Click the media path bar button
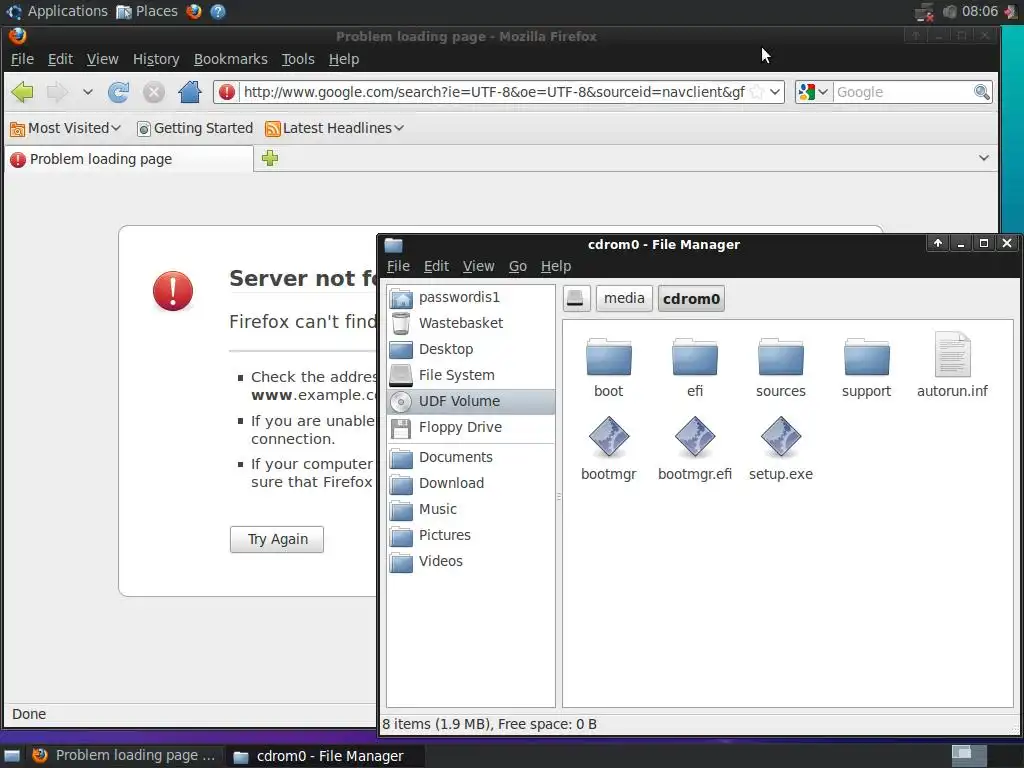Image resolution: width=1024 pixels, height=768 pixels. point(624,299)
